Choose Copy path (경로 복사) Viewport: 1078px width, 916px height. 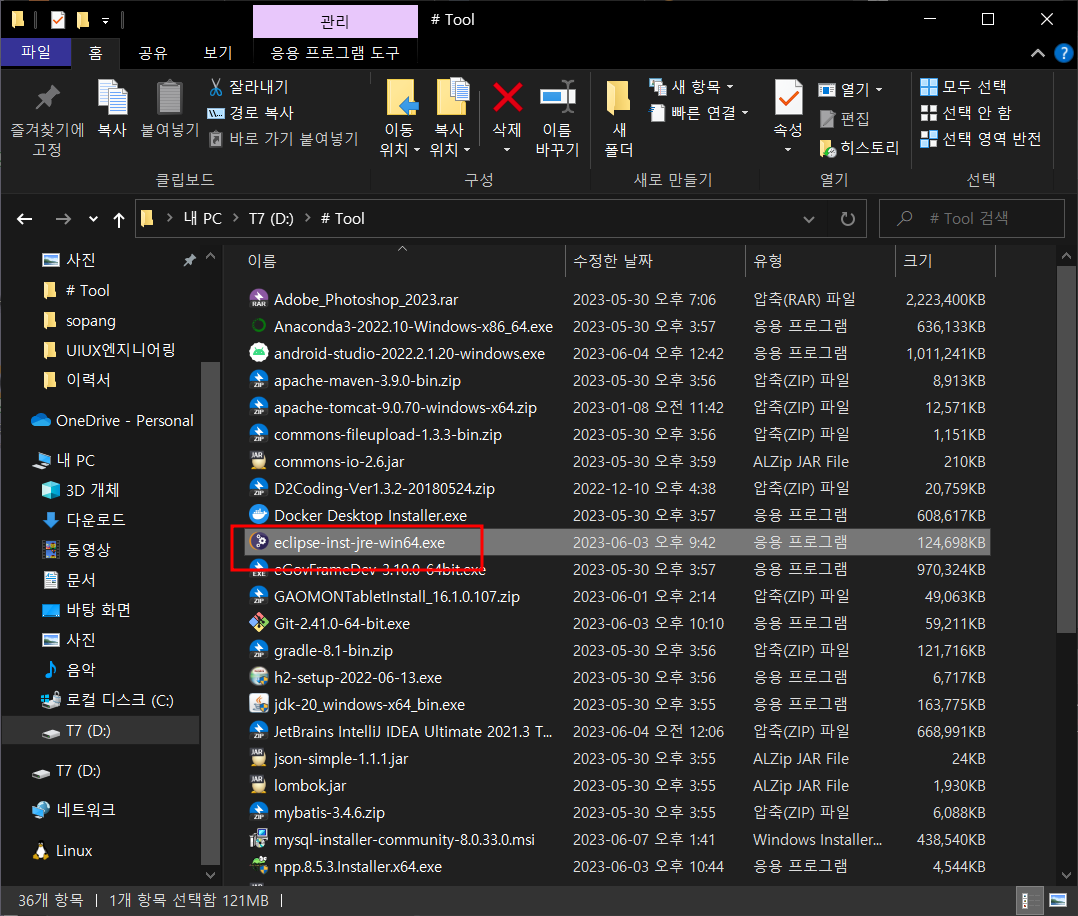(x=250, y=113)
